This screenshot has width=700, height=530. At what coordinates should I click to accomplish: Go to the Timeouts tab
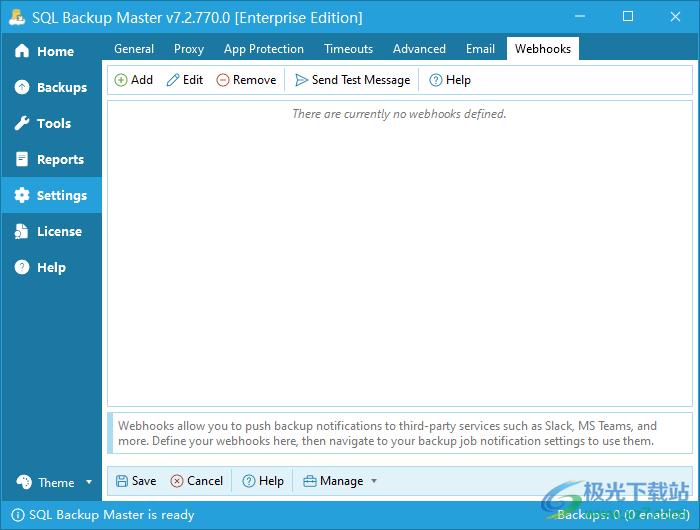pyautogui.click(x=348, y=49)
